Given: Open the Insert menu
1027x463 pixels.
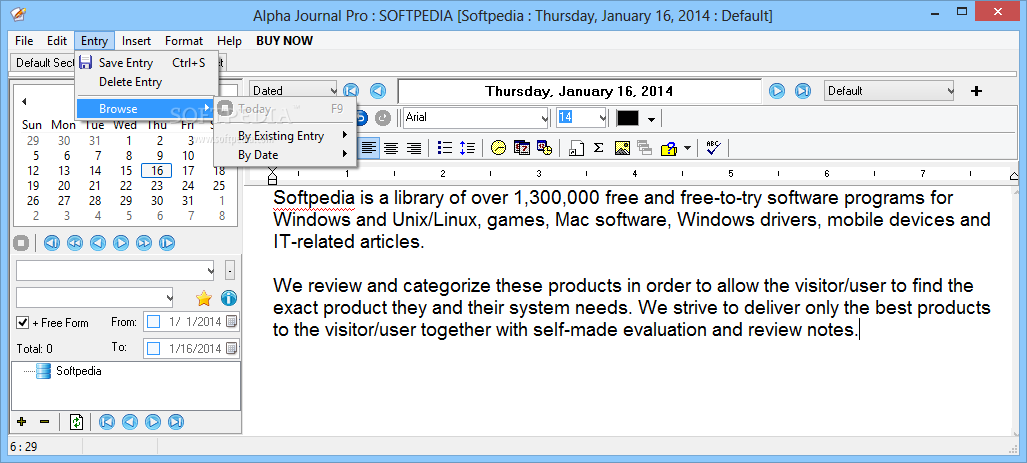Looking at the screenshot, I should [x=136, y=41].
